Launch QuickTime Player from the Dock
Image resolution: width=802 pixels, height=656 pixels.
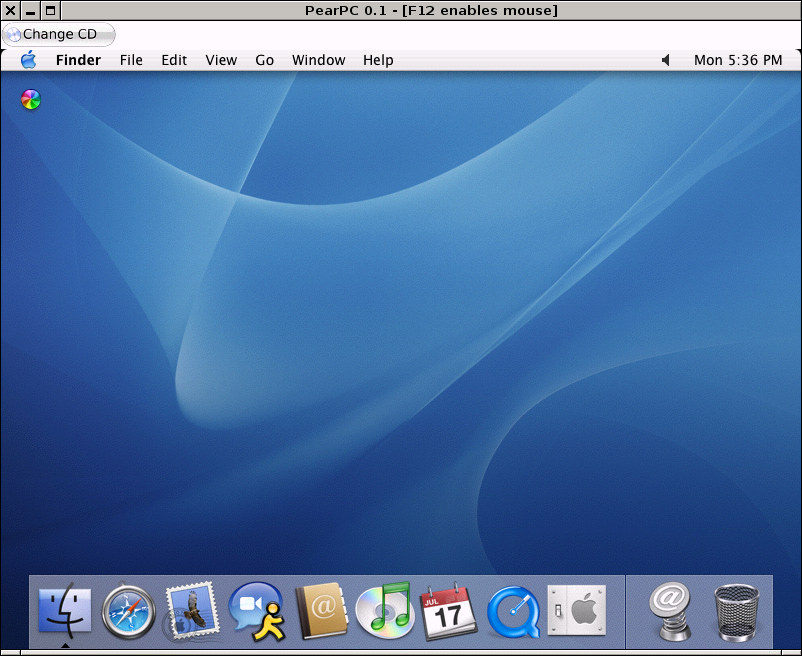(513, 610)
